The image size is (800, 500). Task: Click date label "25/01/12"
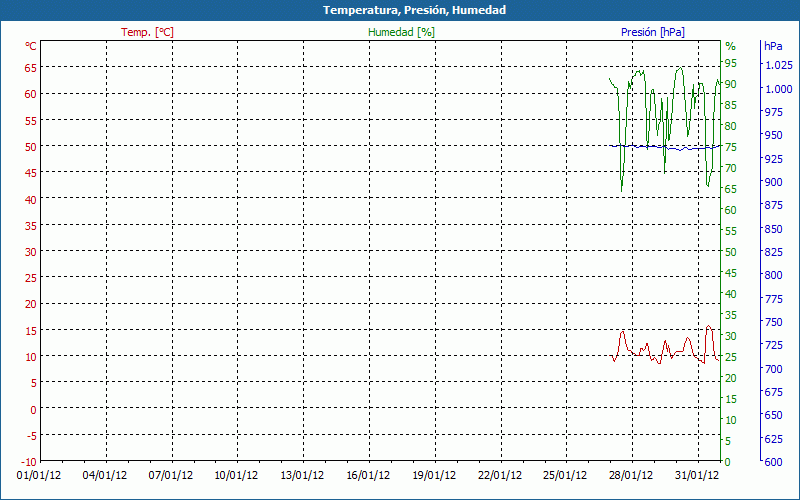coord(565,476)
